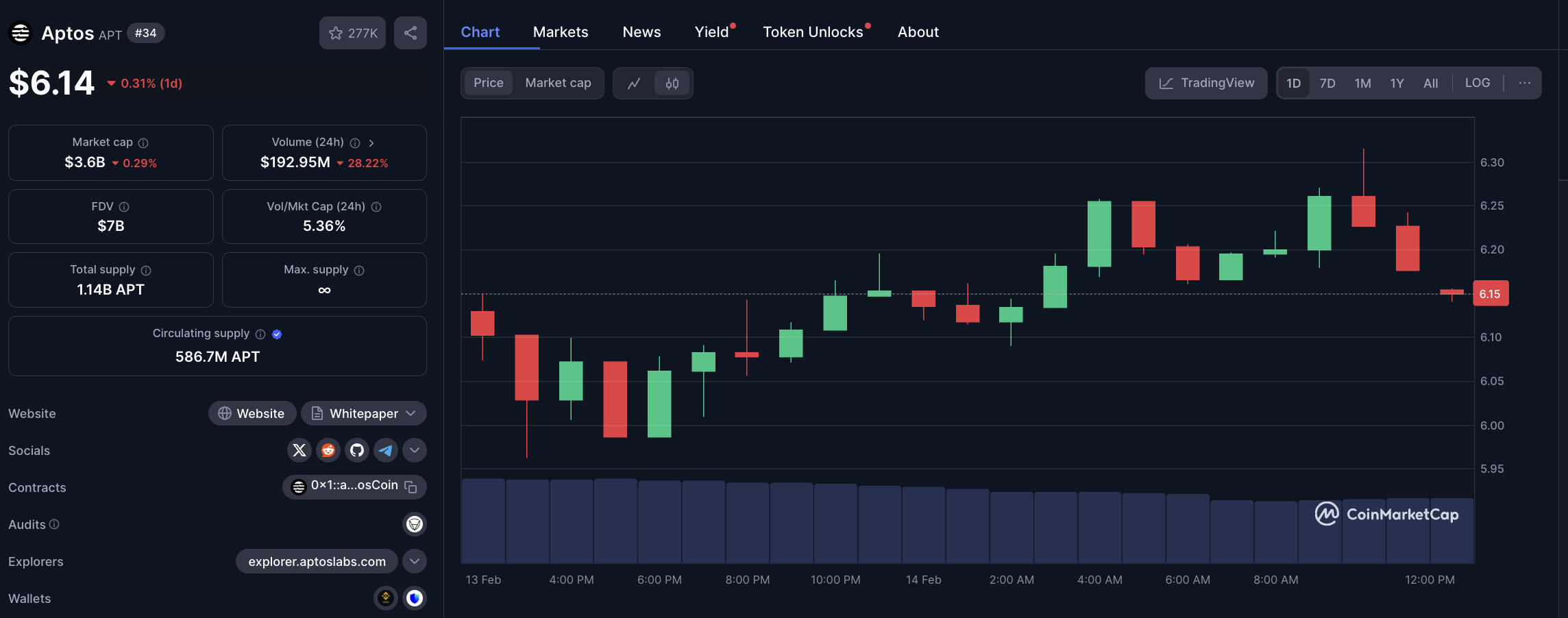Click the 586.7M APT circulating value
Viewport: 1568px width, 618px height.
click(x=217, y=356)
